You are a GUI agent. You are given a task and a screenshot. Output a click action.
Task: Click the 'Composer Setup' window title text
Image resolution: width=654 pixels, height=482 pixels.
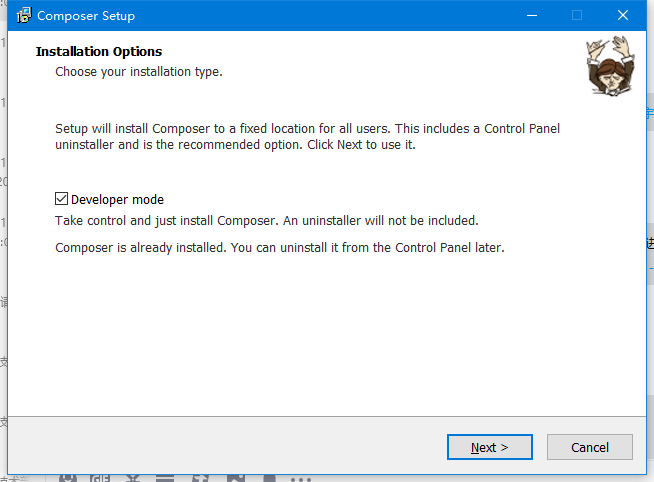click(86, 16)
